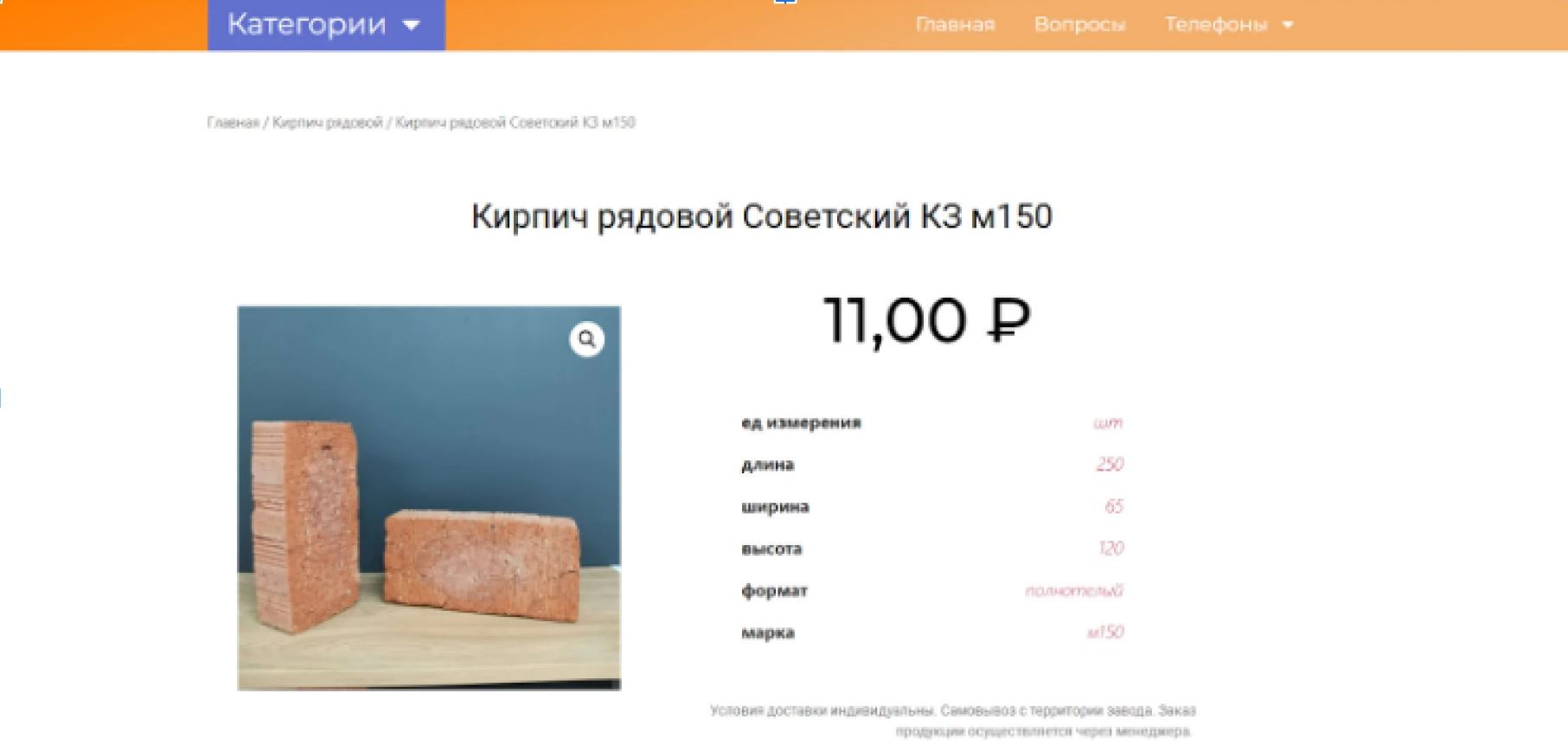
Task: Click the марка value м150
Action: (x=1105, y=633)
